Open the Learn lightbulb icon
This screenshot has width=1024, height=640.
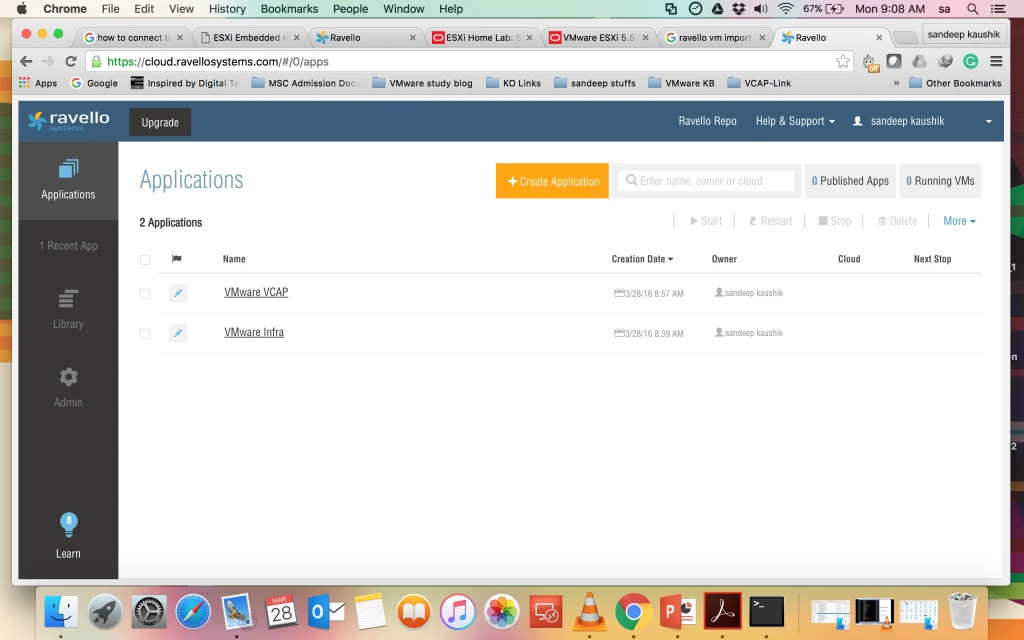click(69, 523)
